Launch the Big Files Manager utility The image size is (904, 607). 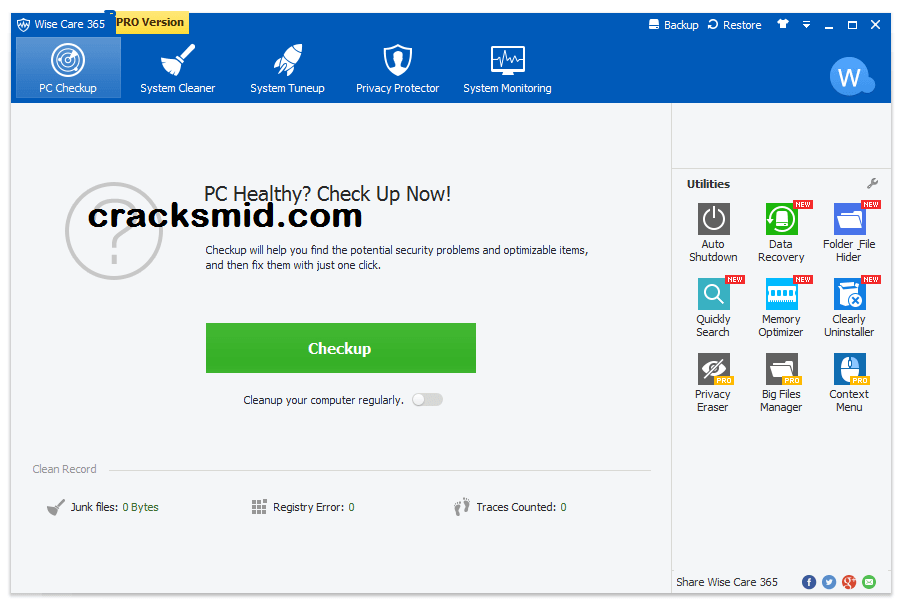click(781, 382)
